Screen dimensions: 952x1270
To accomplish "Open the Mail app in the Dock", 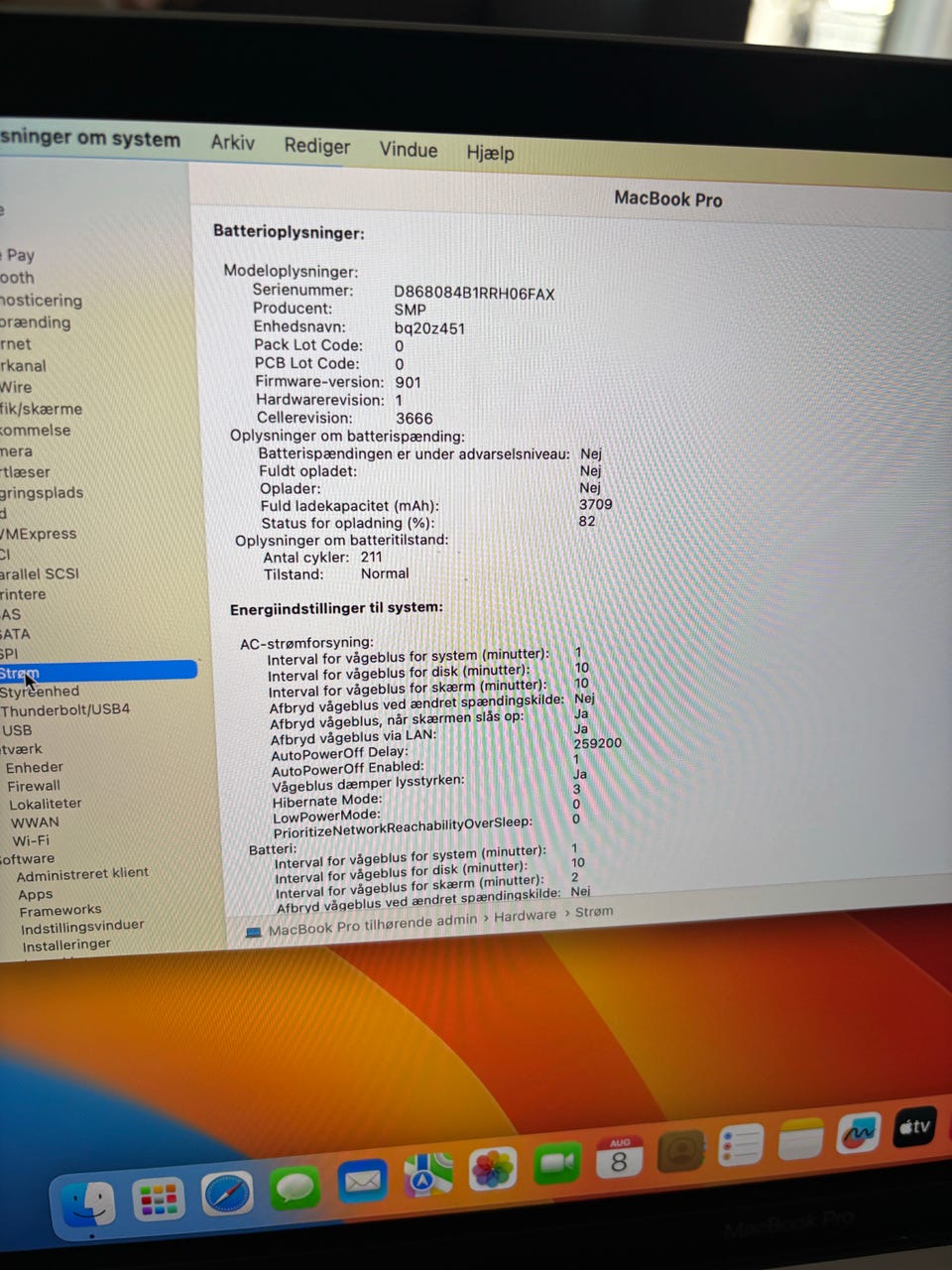I will (362, 1181).
